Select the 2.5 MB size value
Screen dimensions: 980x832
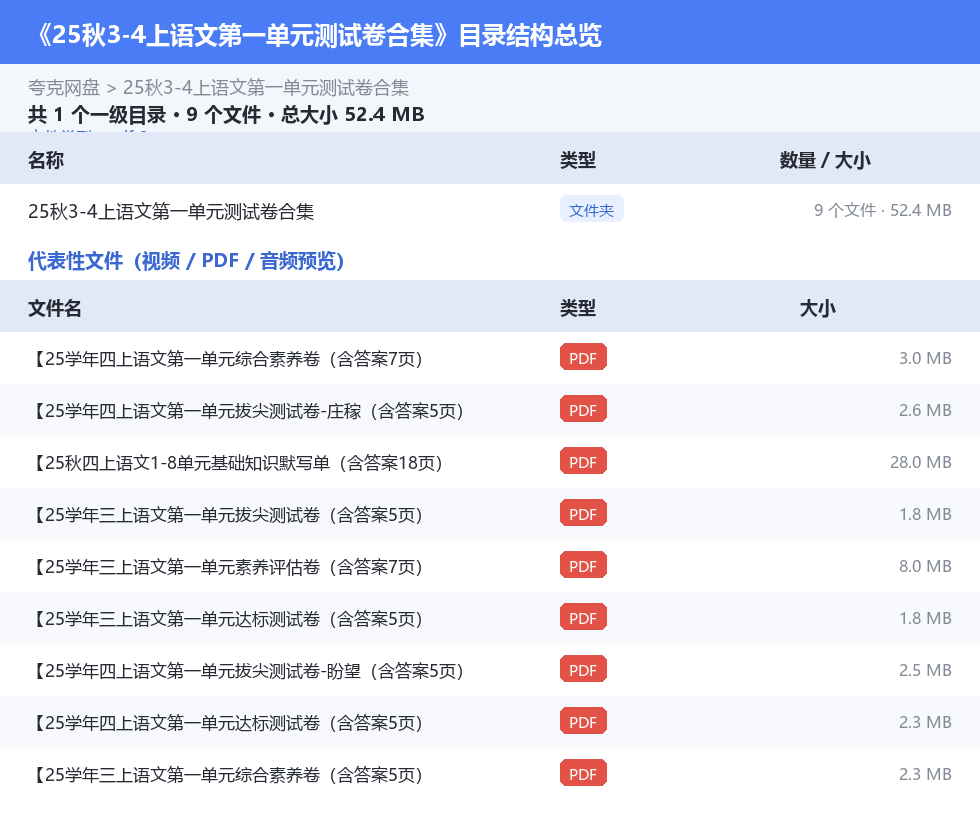tap(925, 670)
